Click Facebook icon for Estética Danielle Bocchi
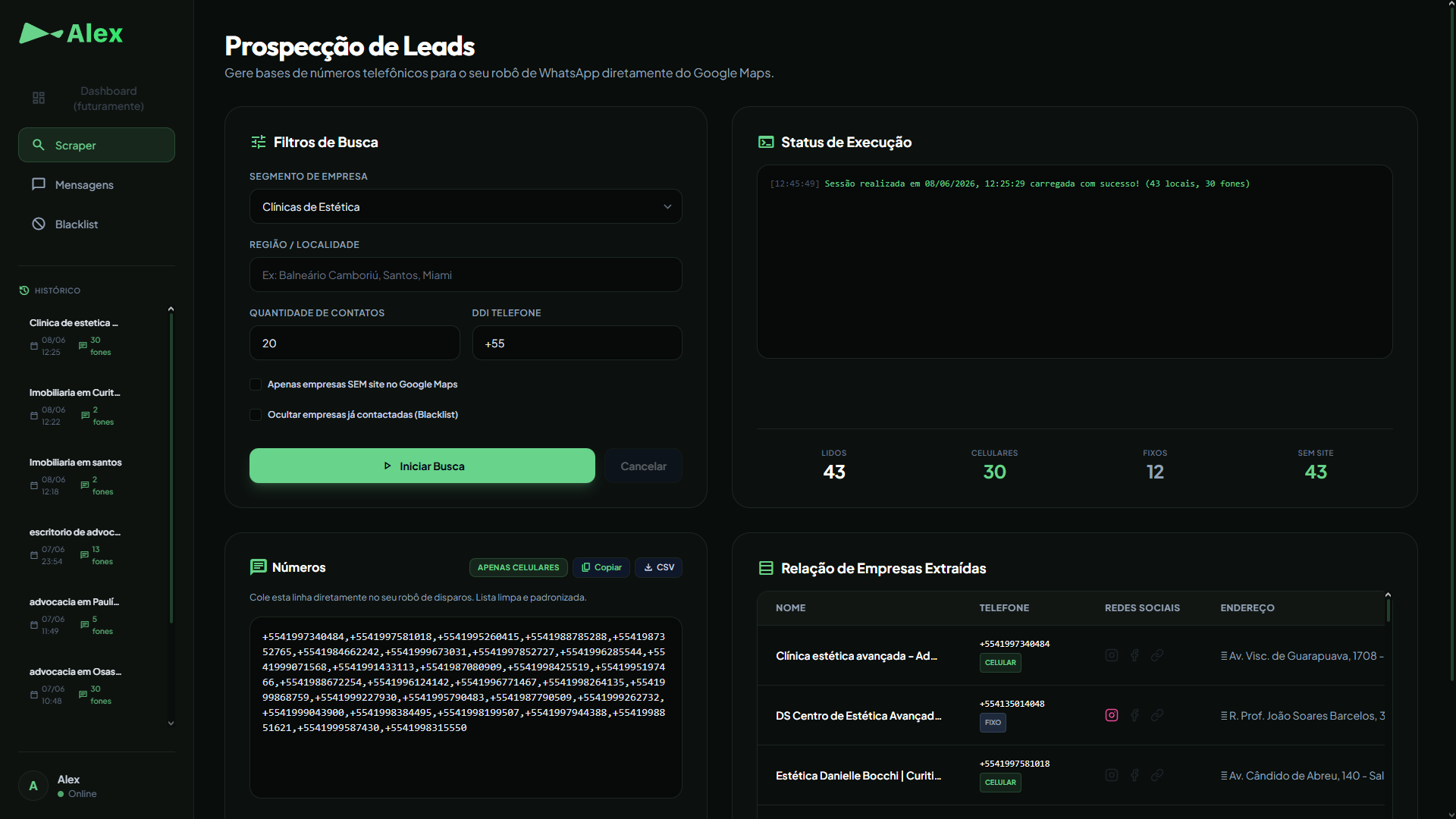This screenshot has width=1456, height=819. [1134, 775]
